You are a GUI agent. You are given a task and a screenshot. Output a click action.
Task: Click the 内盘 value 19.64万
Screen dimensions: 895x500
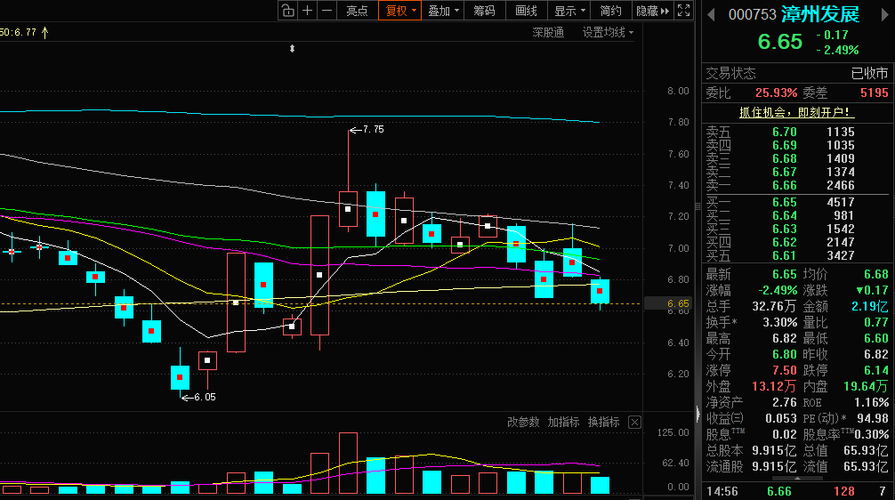tap(866, 386)
